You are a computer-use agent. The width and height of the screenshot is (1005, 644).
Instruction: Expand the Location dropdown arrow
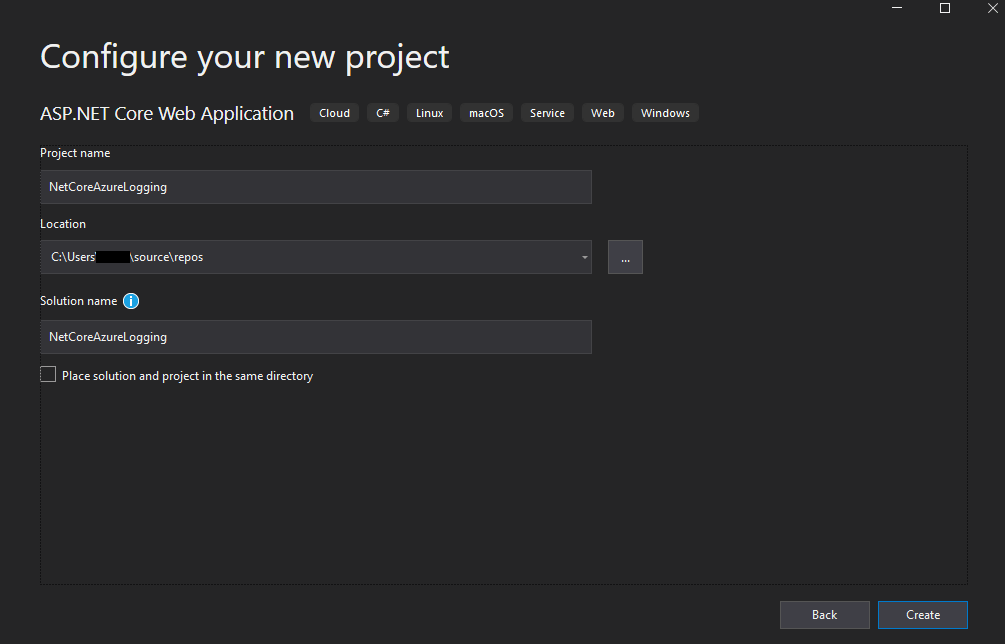584,258
